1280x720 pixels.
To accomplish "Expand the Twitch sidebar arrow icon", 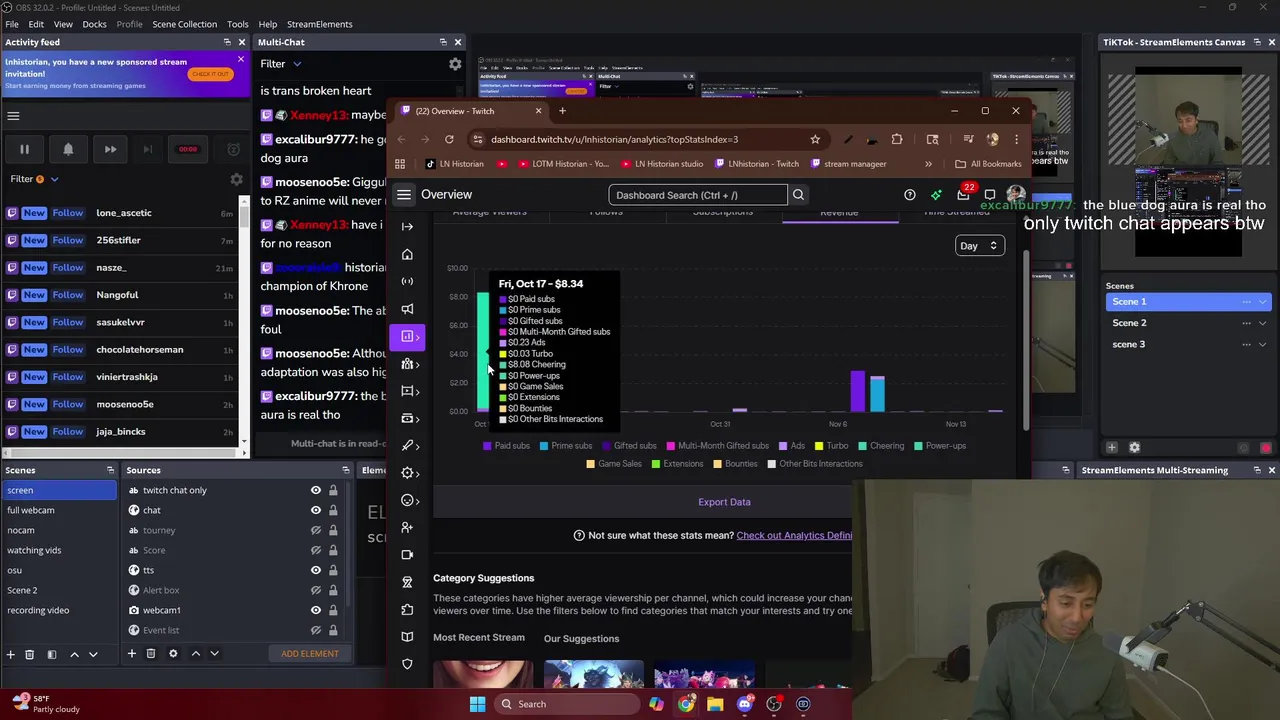I will (x=407, y=227).
